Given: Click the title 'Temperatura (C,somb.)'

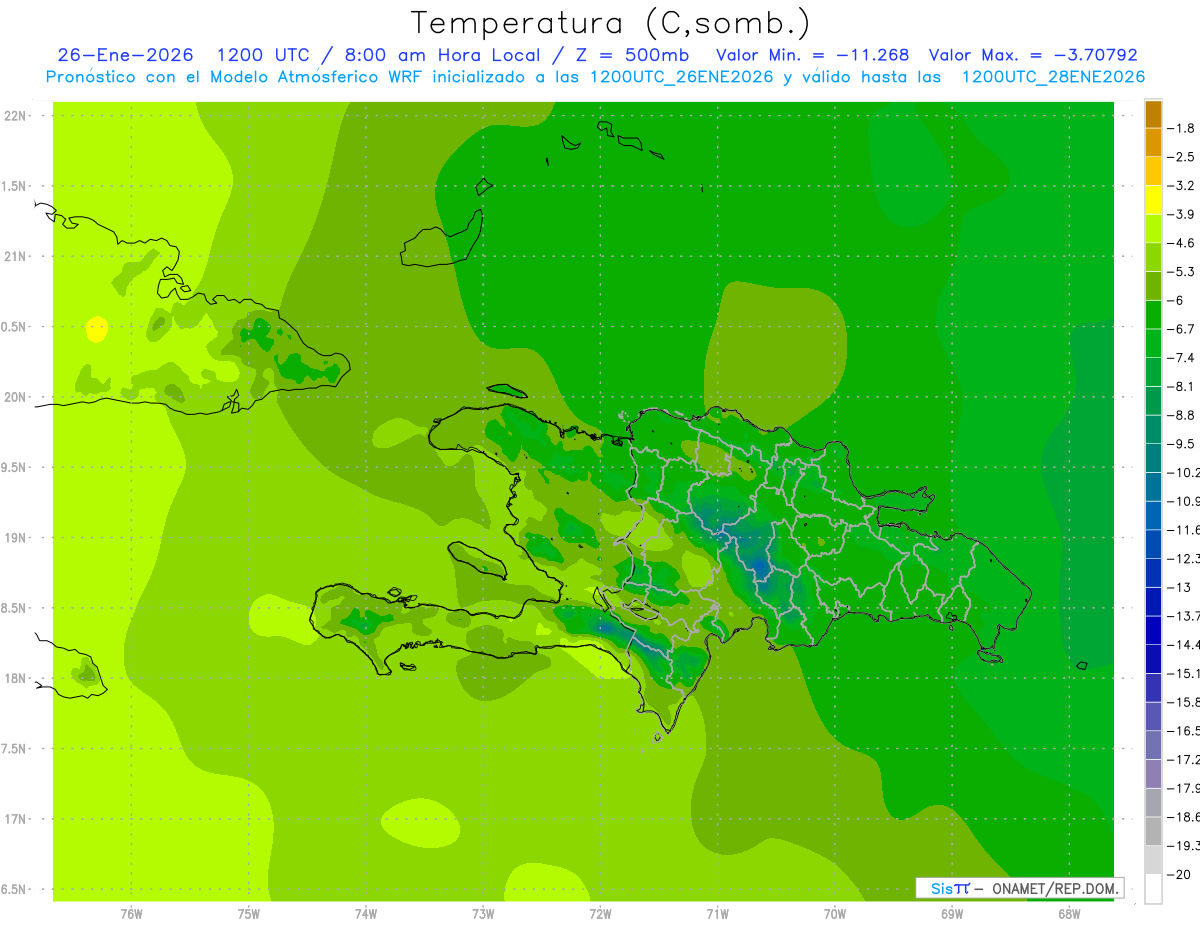Looking at the screenshot, I should pyautogui.click(x=611, y=24).
